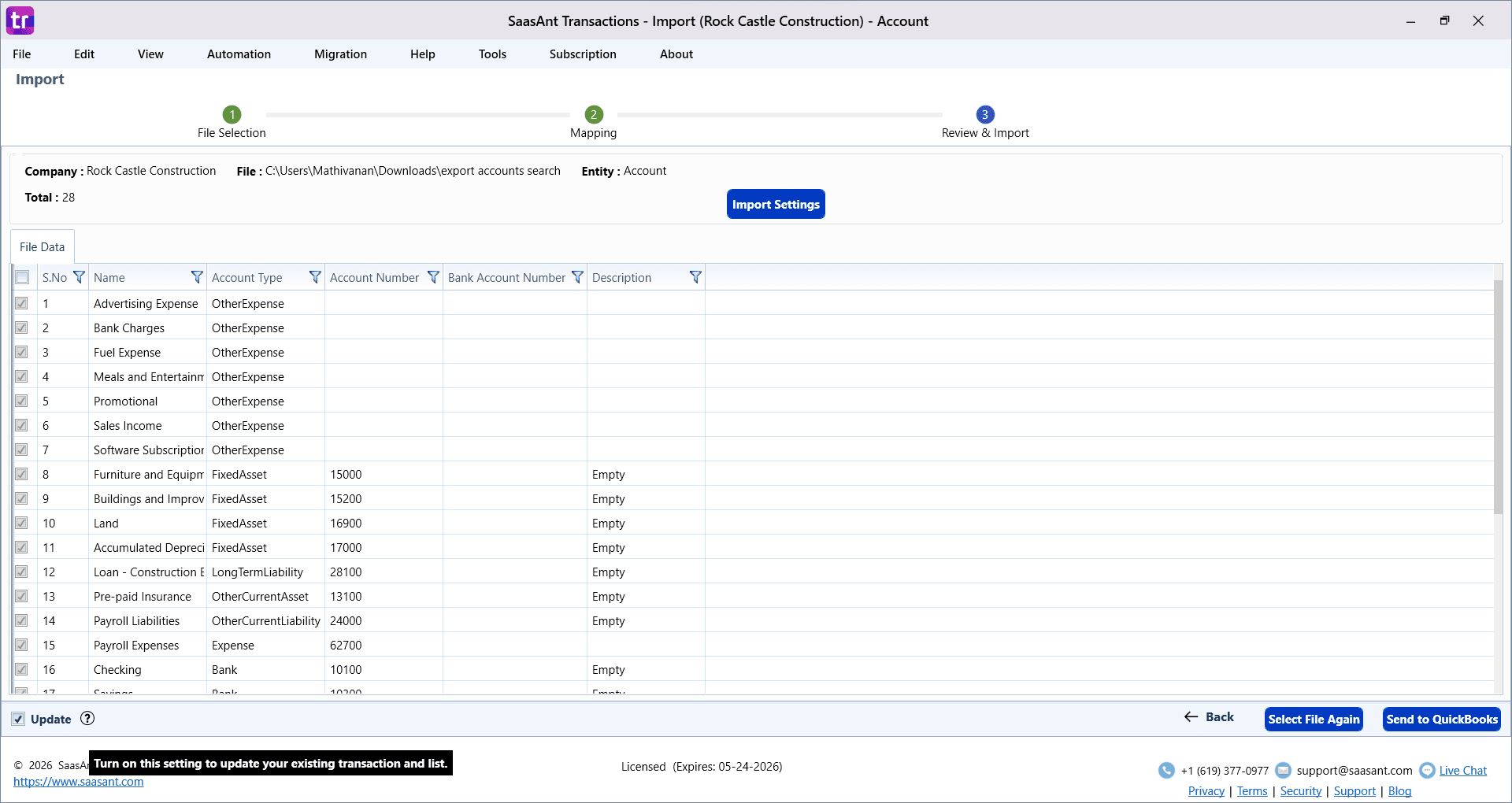Click the phone icon next to support number
Viewport: 1512px width, 803px height.
tap(1165, 770)
